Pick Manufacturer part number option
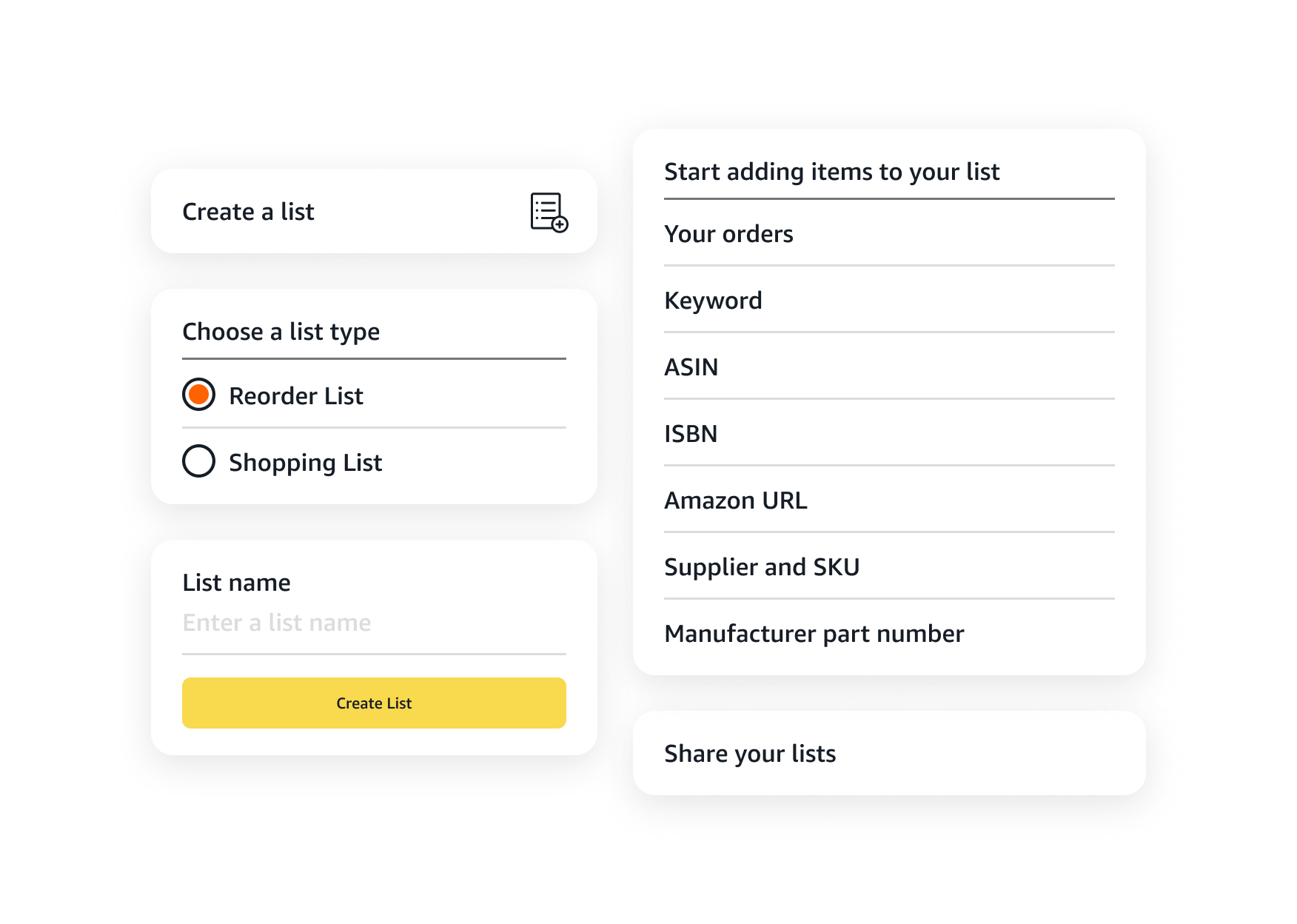 [x=814, y=634]
